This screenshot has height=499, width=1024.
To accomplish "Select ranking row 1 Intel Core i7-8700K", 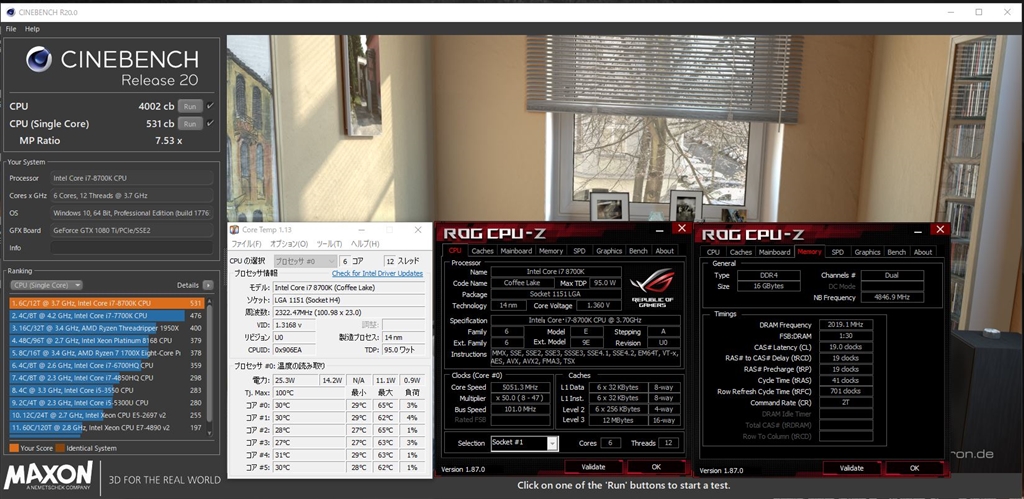I will 107,303.
